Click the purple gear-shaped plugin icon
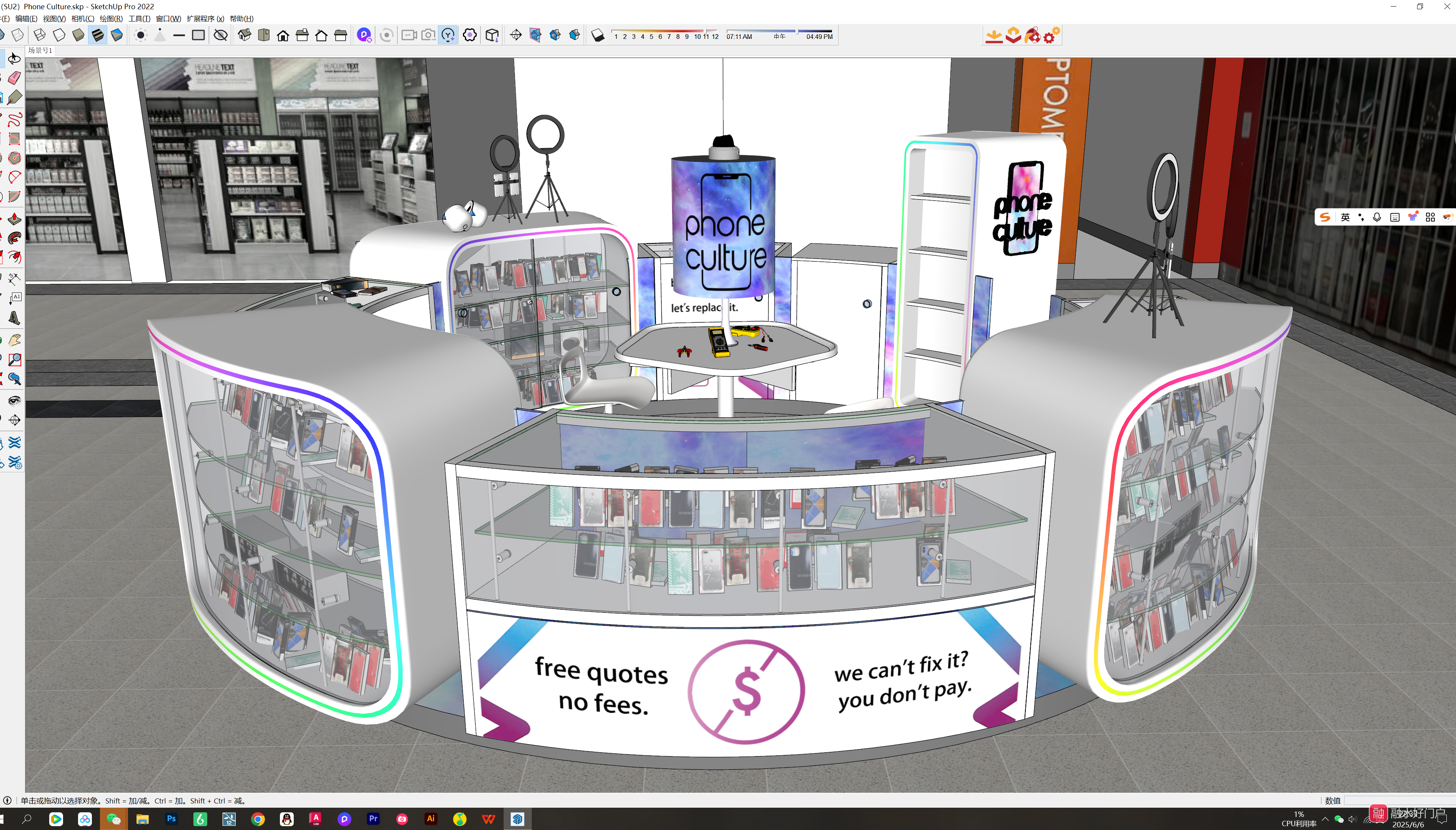1456x830 pixels. pos(469,35)
